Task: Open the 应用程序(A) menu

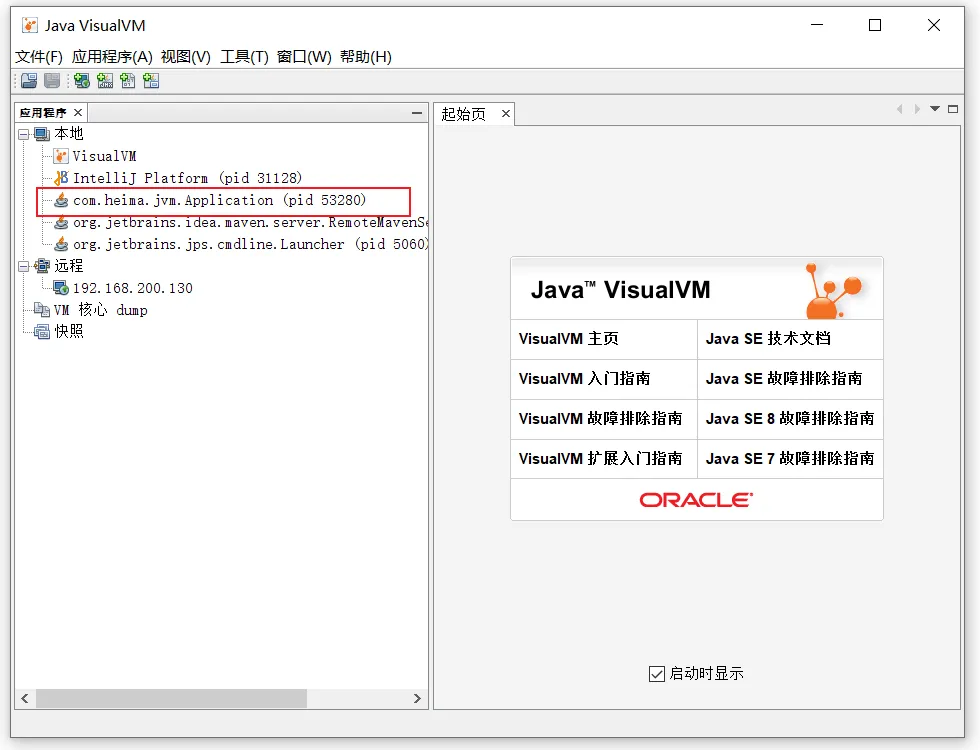Action: [112, 57]
